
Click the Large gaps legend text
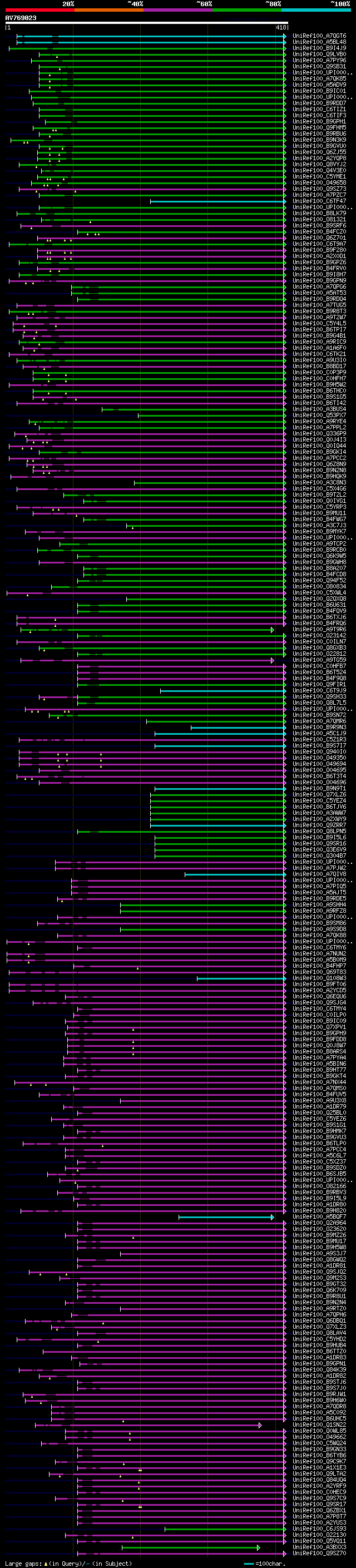tap(24, 1564)
